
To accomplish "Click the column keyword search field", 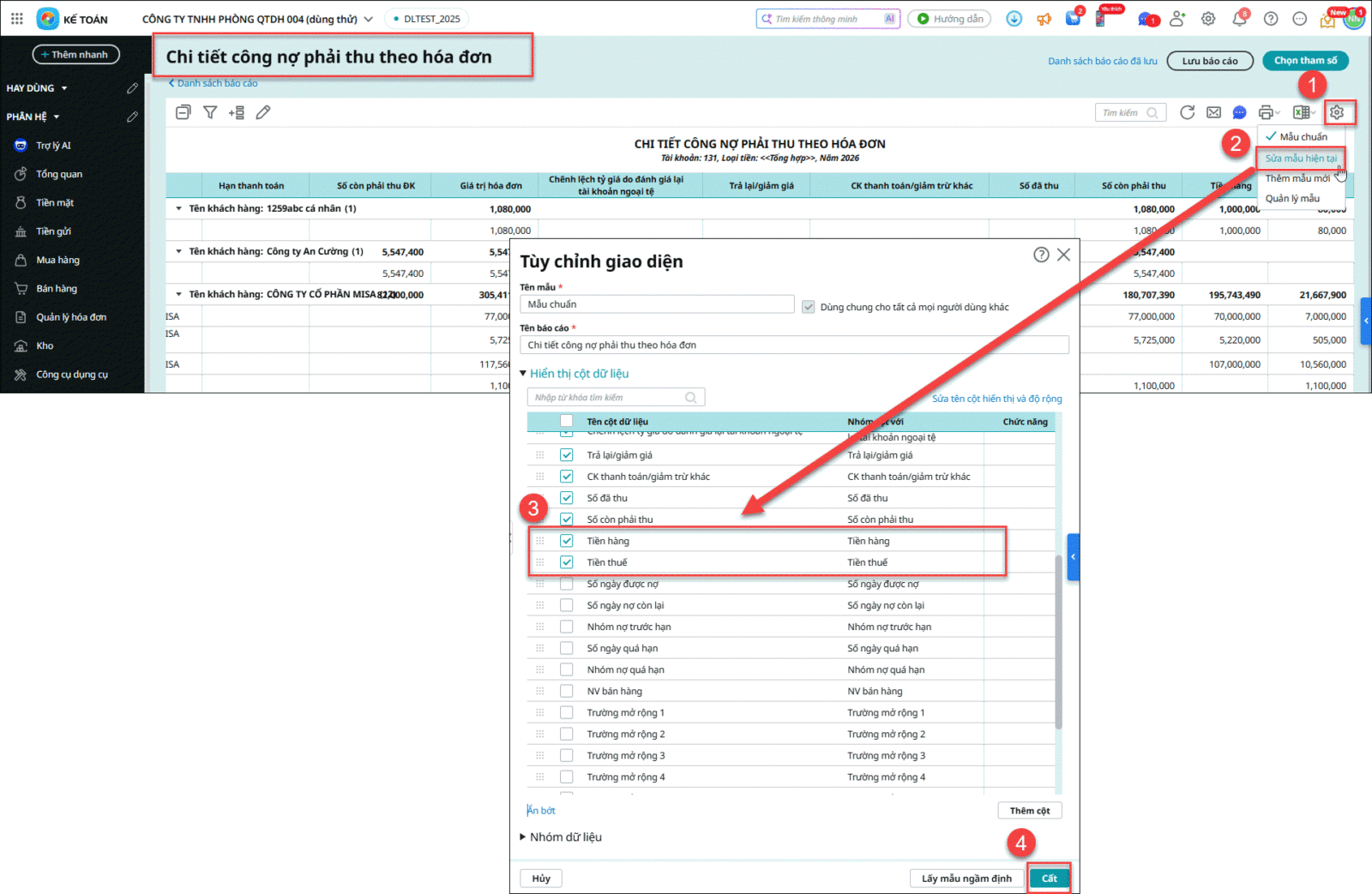I will [607, 398].
